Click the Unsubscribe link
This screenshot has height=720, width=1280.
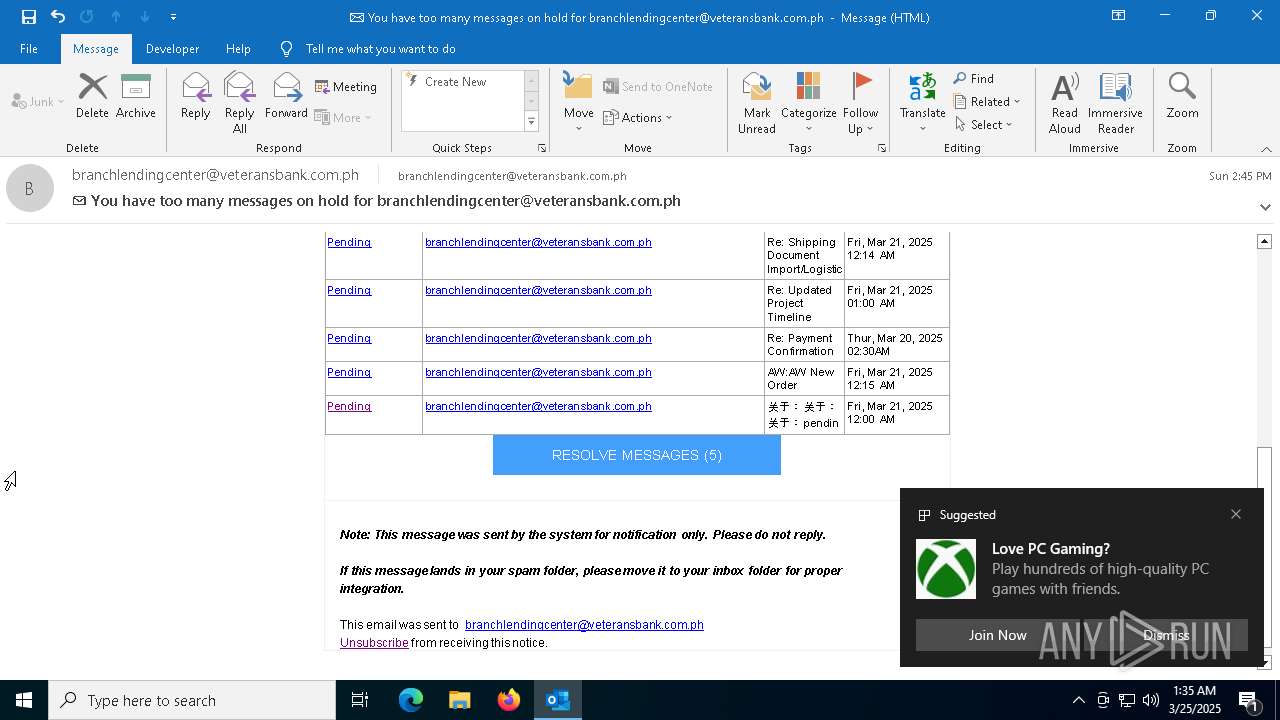pyautogui.click(x=374, y=643)
